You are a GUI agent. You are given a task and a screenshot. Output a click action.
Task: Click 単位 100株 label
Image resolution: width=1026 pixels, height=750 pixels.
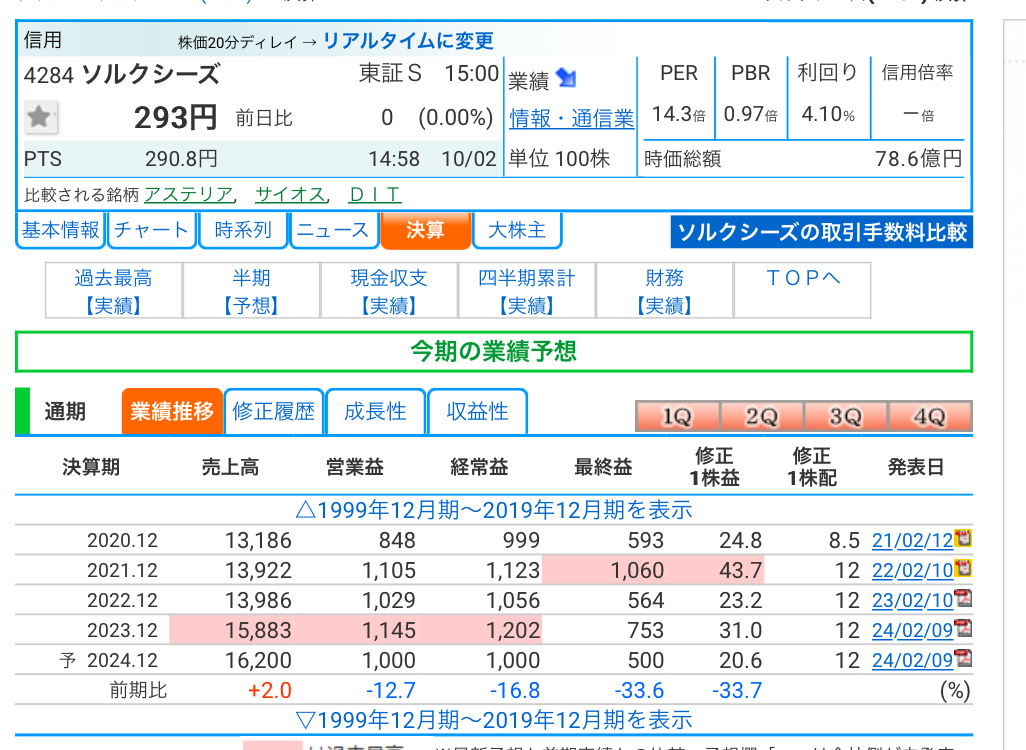559,159
